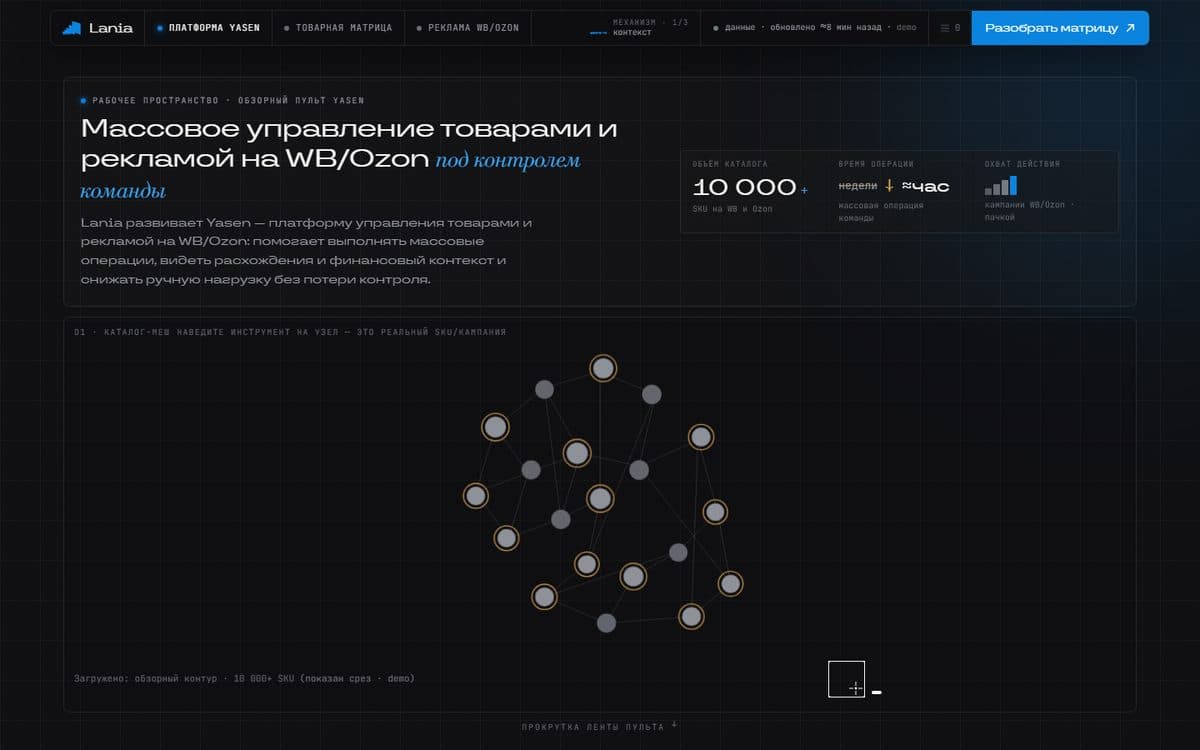Click the ≈час value text
Viewport: 1200px width, 750px height.
[925, 186]
